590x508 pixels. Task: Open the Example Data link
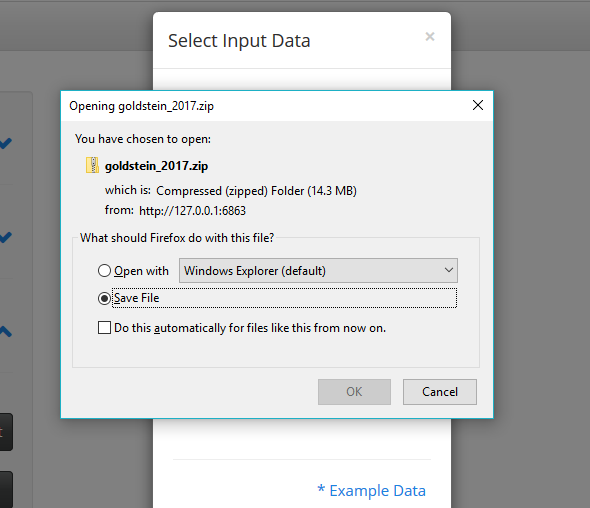tap(371, 490)
